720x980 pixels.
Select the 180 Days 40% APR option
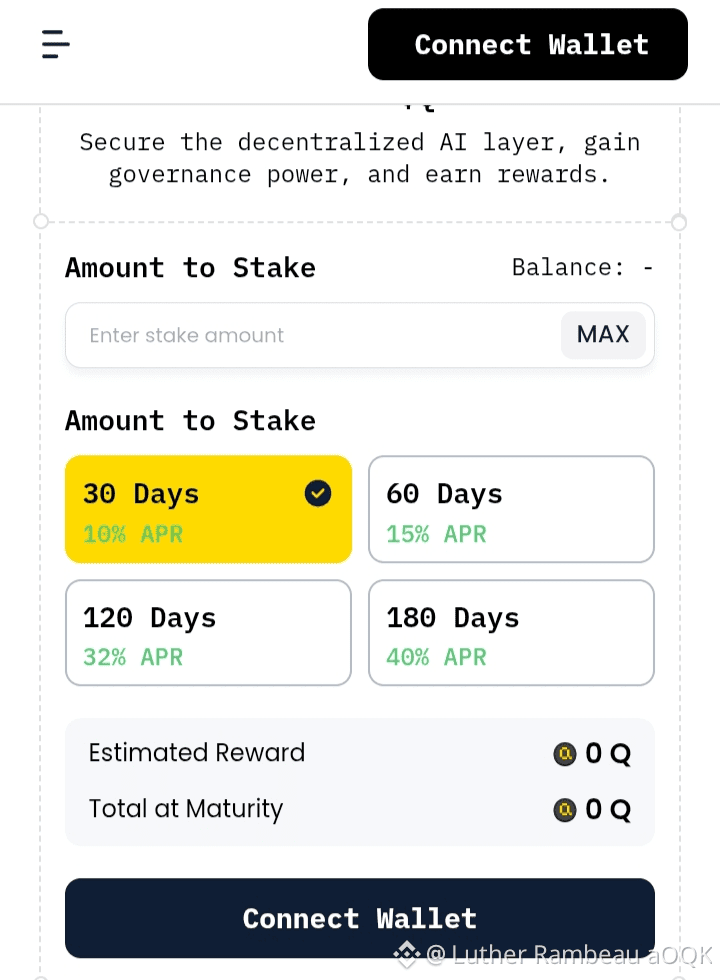[x=511, y=633]
